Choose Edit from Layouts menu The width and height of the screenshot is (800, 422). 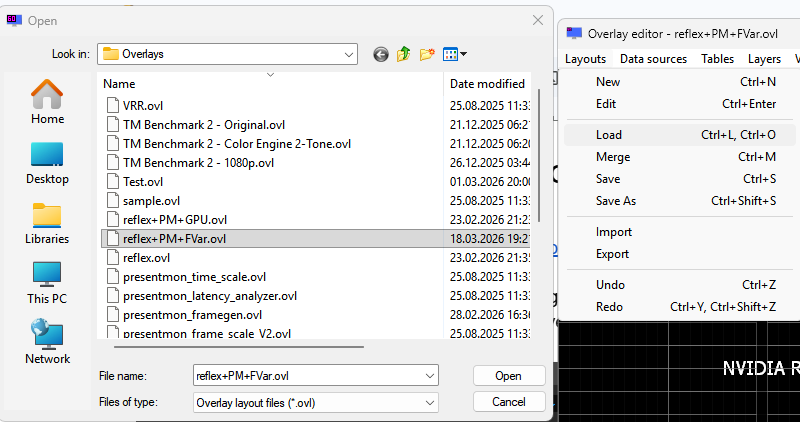pos(680,104)
